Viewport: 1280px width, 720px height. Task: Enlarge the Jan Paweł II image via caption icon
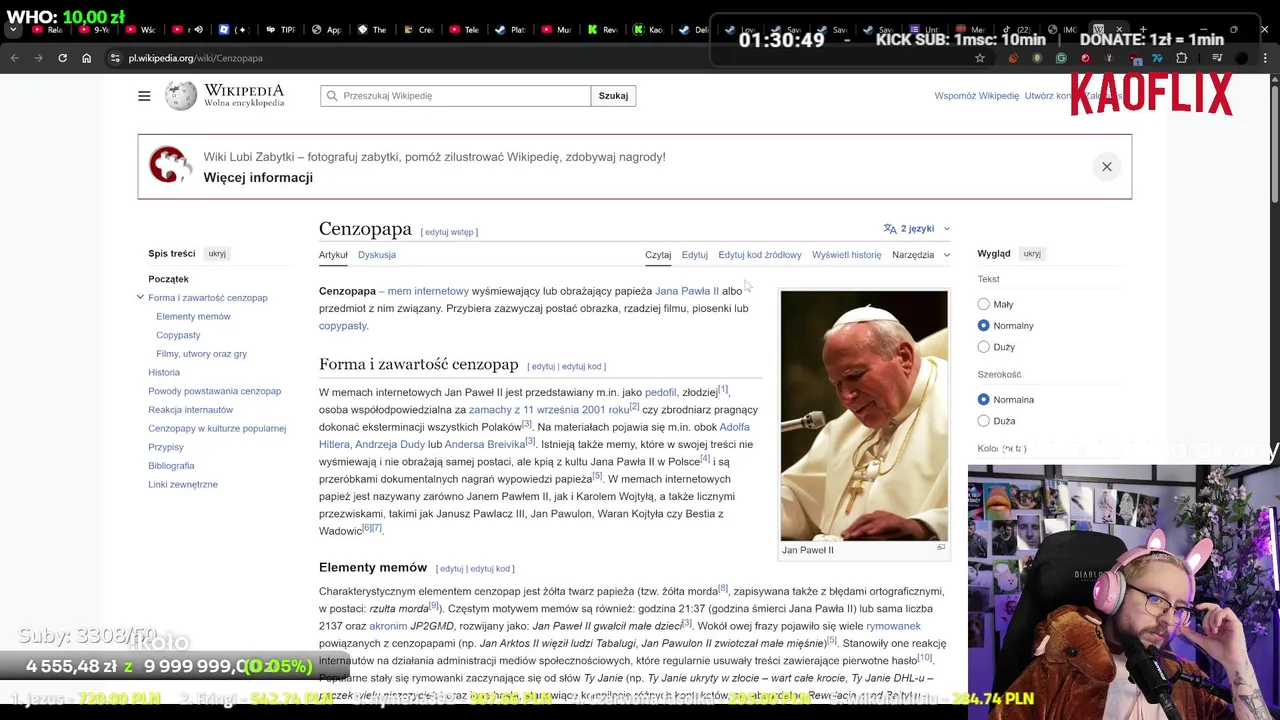tap(941, 548)
